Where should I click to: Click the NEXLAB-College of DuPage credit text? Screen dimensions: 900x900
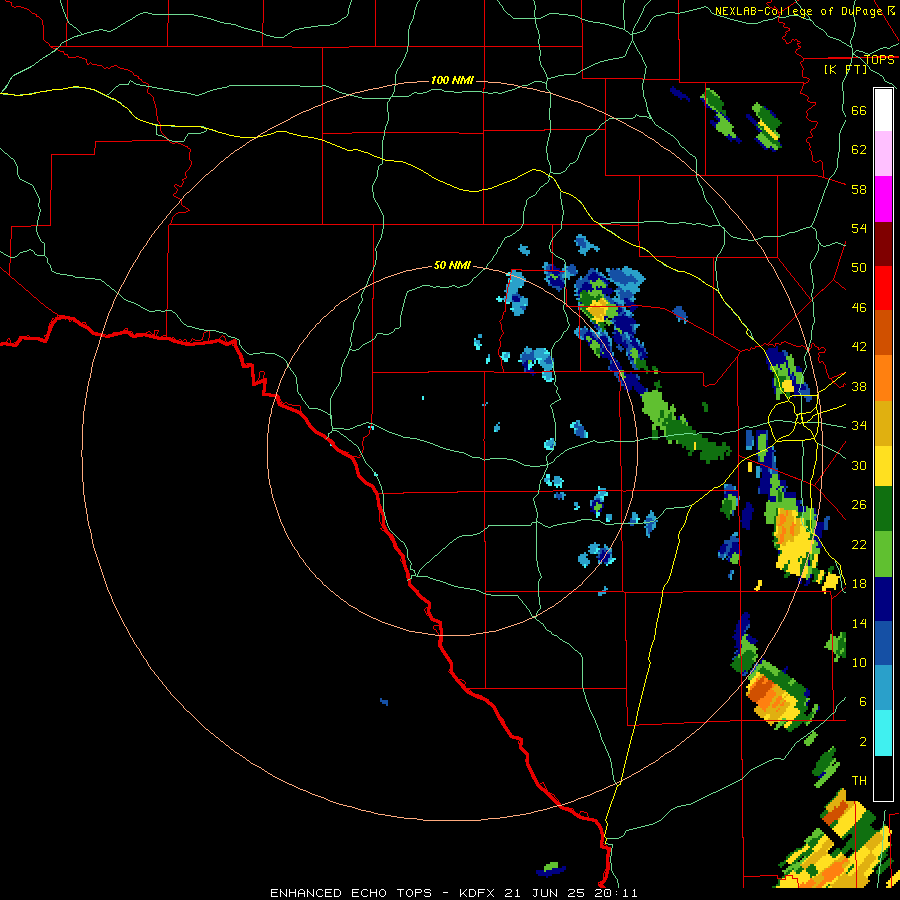point(804,11)
